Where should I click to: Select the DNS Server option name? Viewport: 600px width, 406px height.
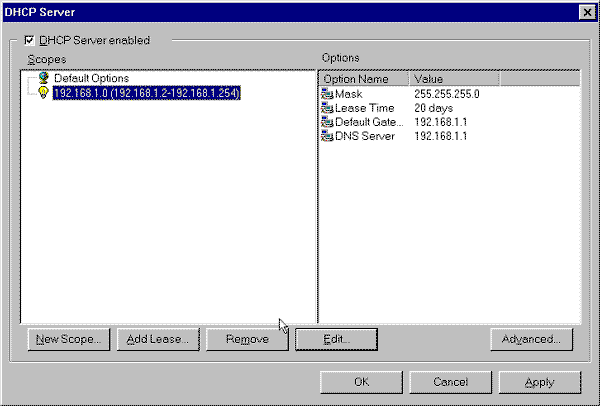[365, 136]
